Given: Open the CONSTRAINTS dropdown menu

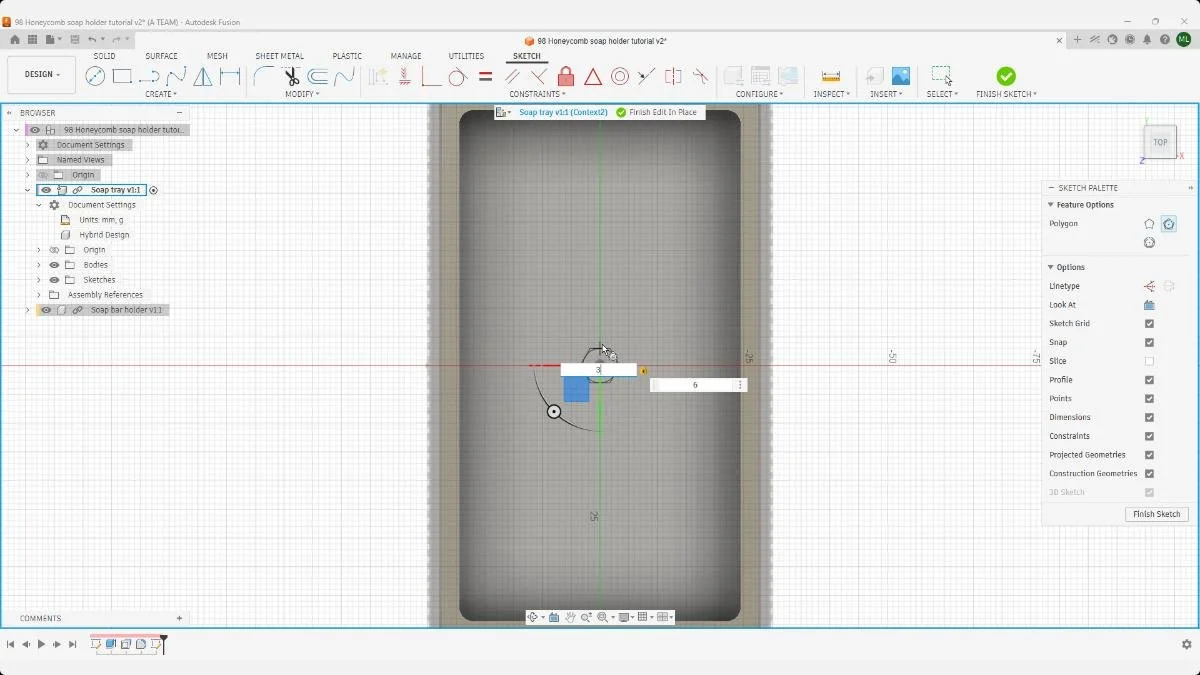Looking at the screenshot, I should click(x=538, y=94).
